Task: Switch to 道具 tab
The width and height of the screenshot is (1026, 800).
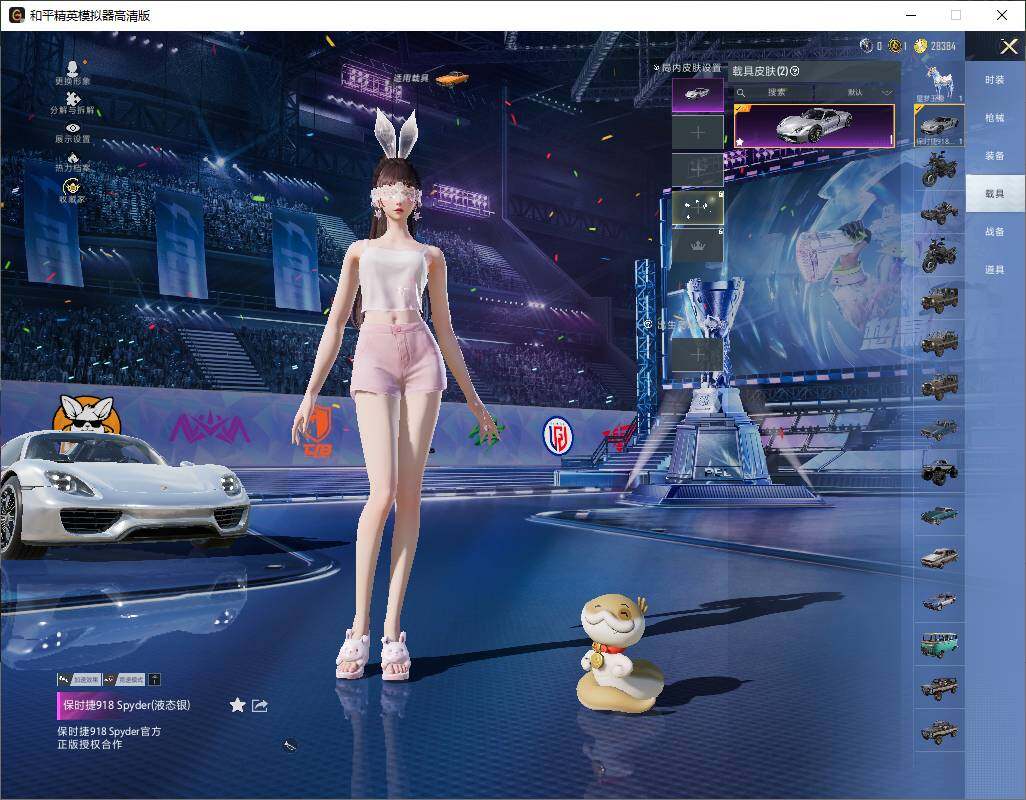Action: pos(995,270)
